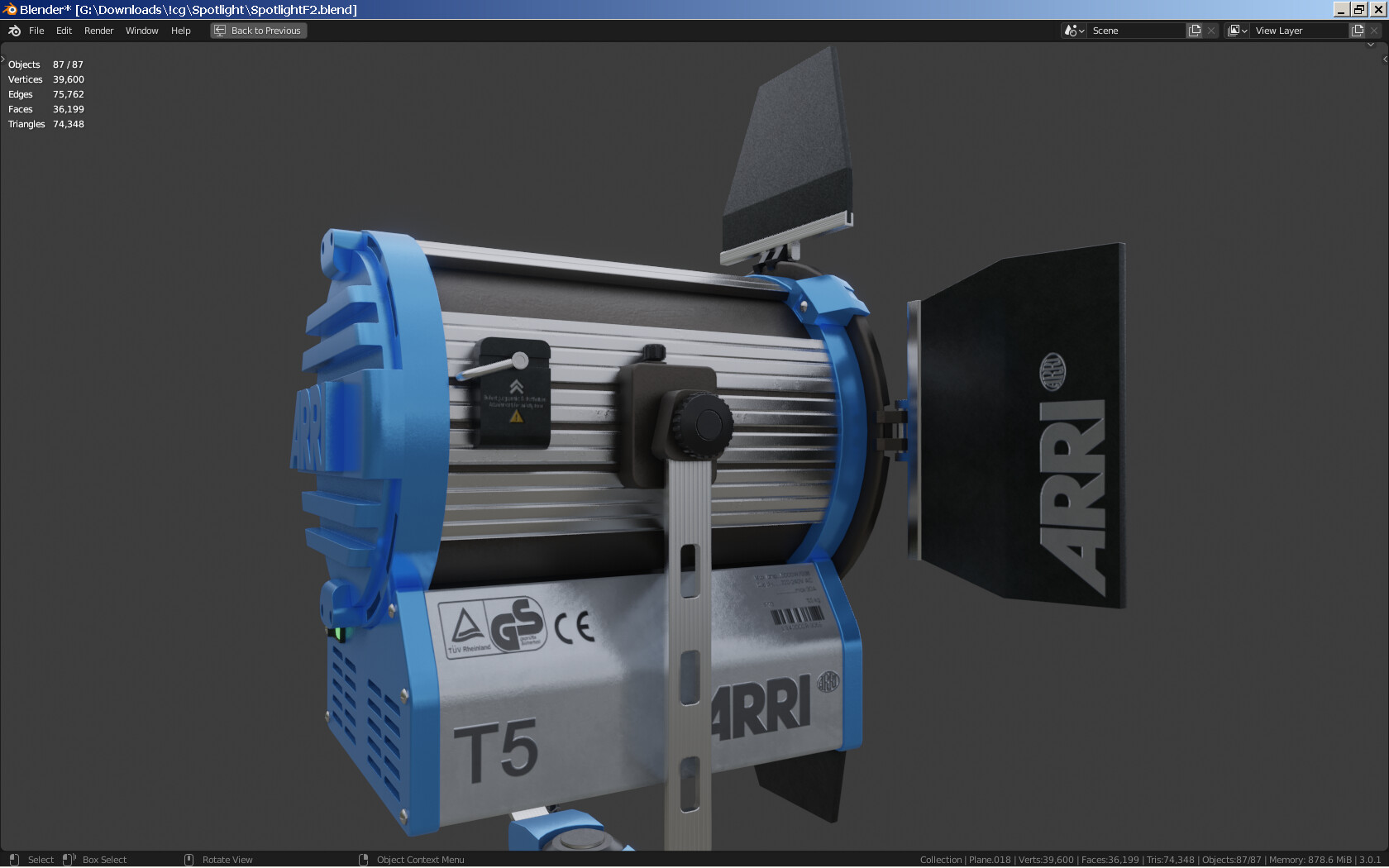Expand the left toolbar arrow near Objects

(3, 60)
